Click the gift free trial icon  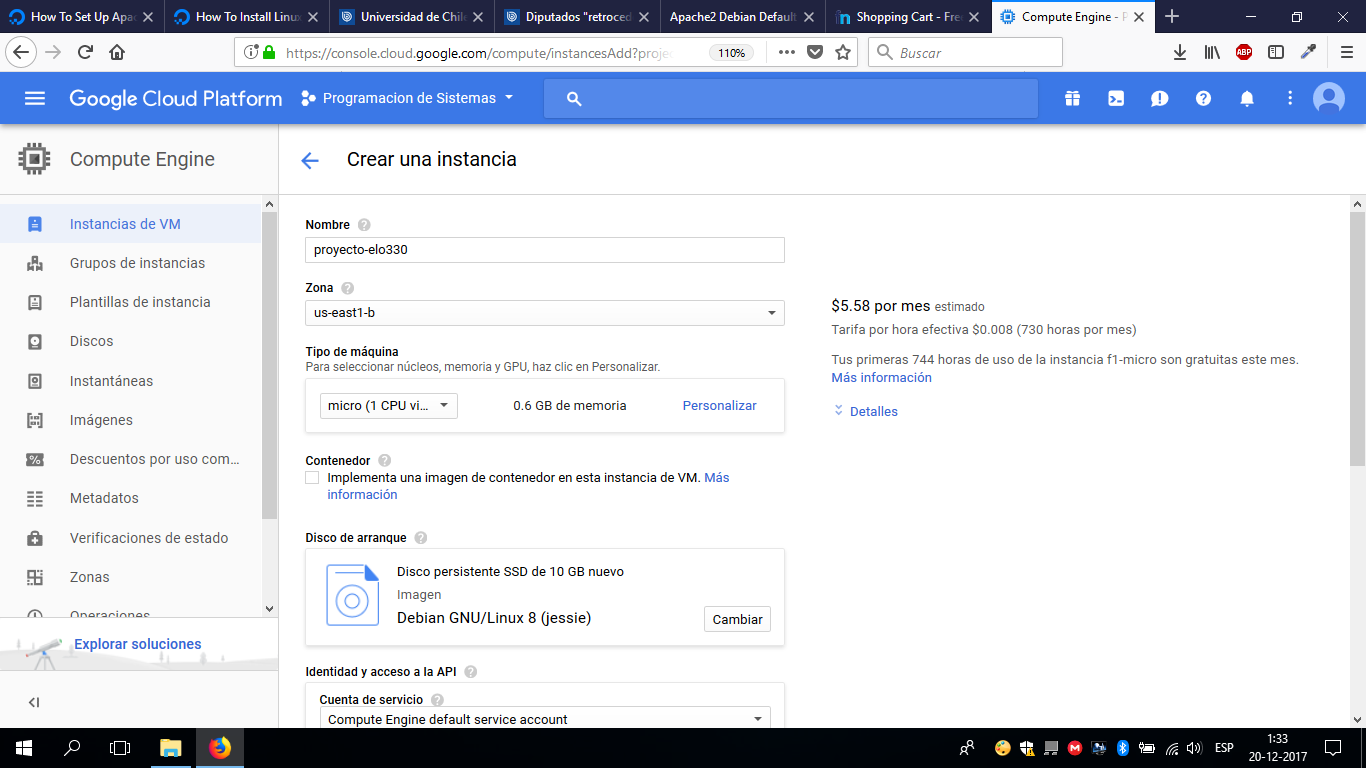tap(1072, 98)
